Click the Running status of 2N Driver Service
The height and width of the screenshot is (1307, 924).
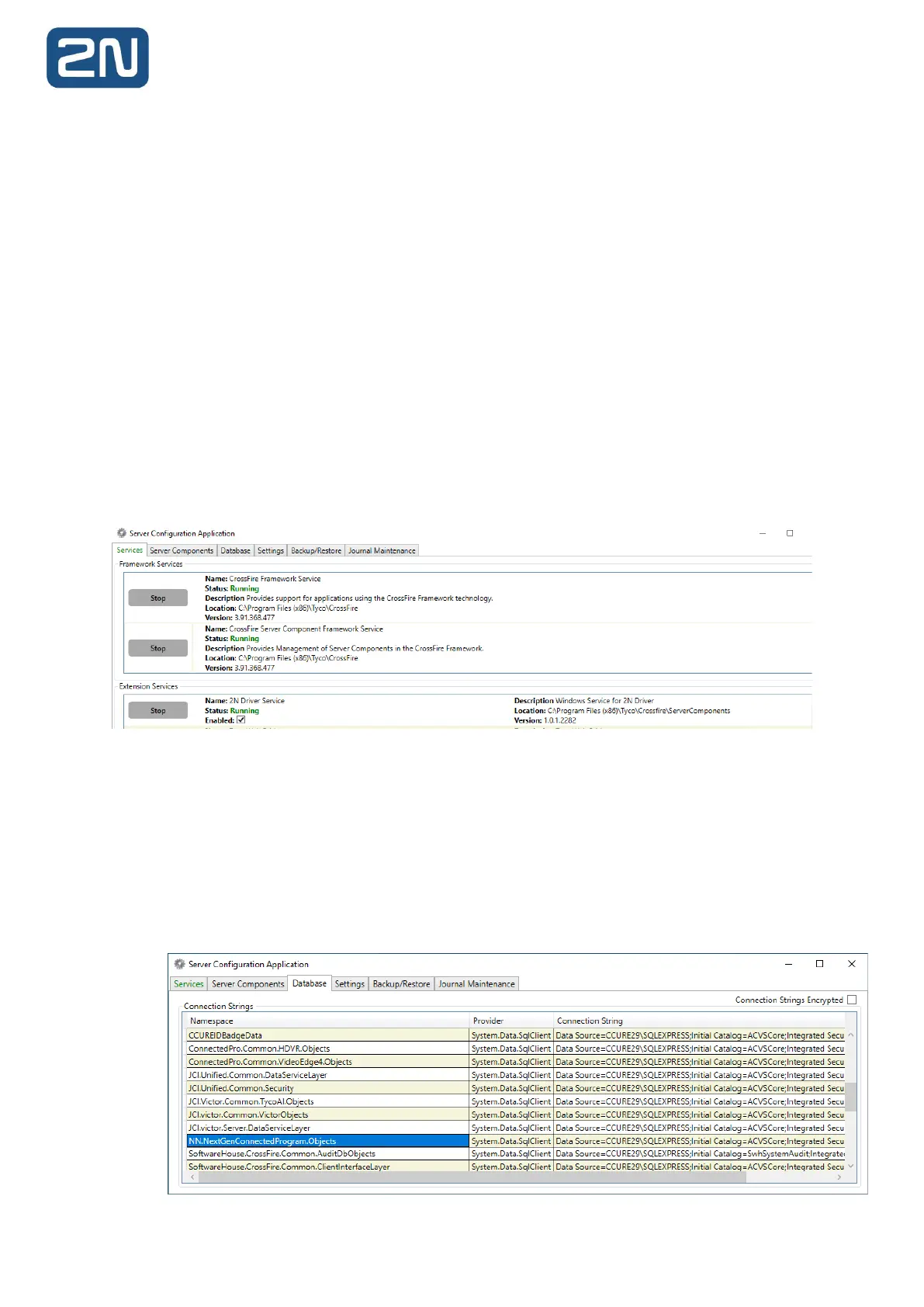(x=244, y=710)
